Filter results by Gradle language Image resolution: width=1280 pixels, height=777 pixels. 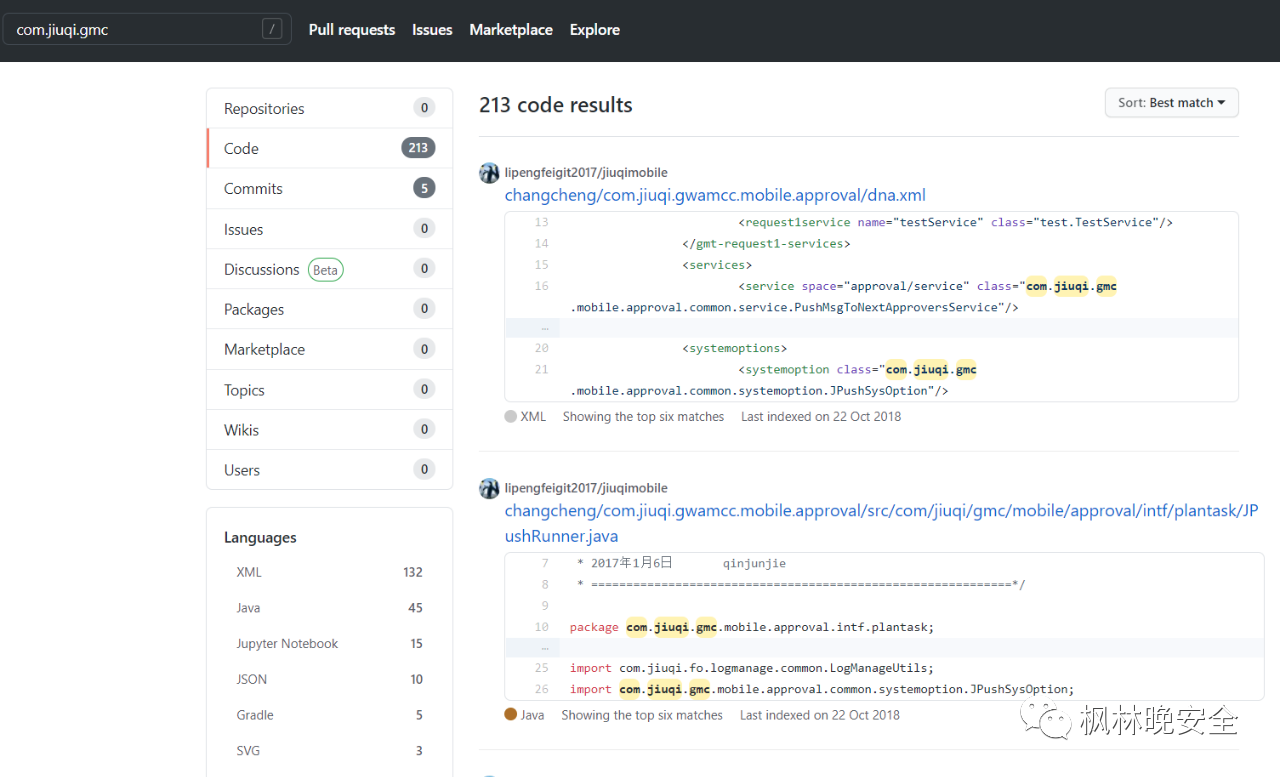[329, 715]
